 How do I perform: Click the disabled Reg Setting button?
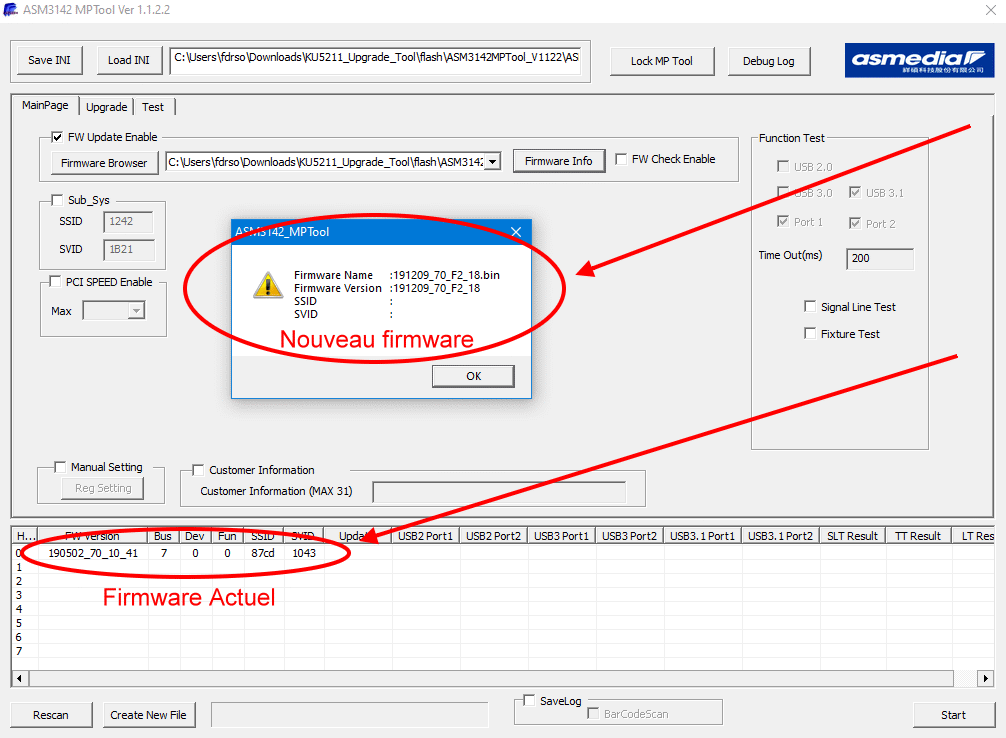(x=103, y=488)
